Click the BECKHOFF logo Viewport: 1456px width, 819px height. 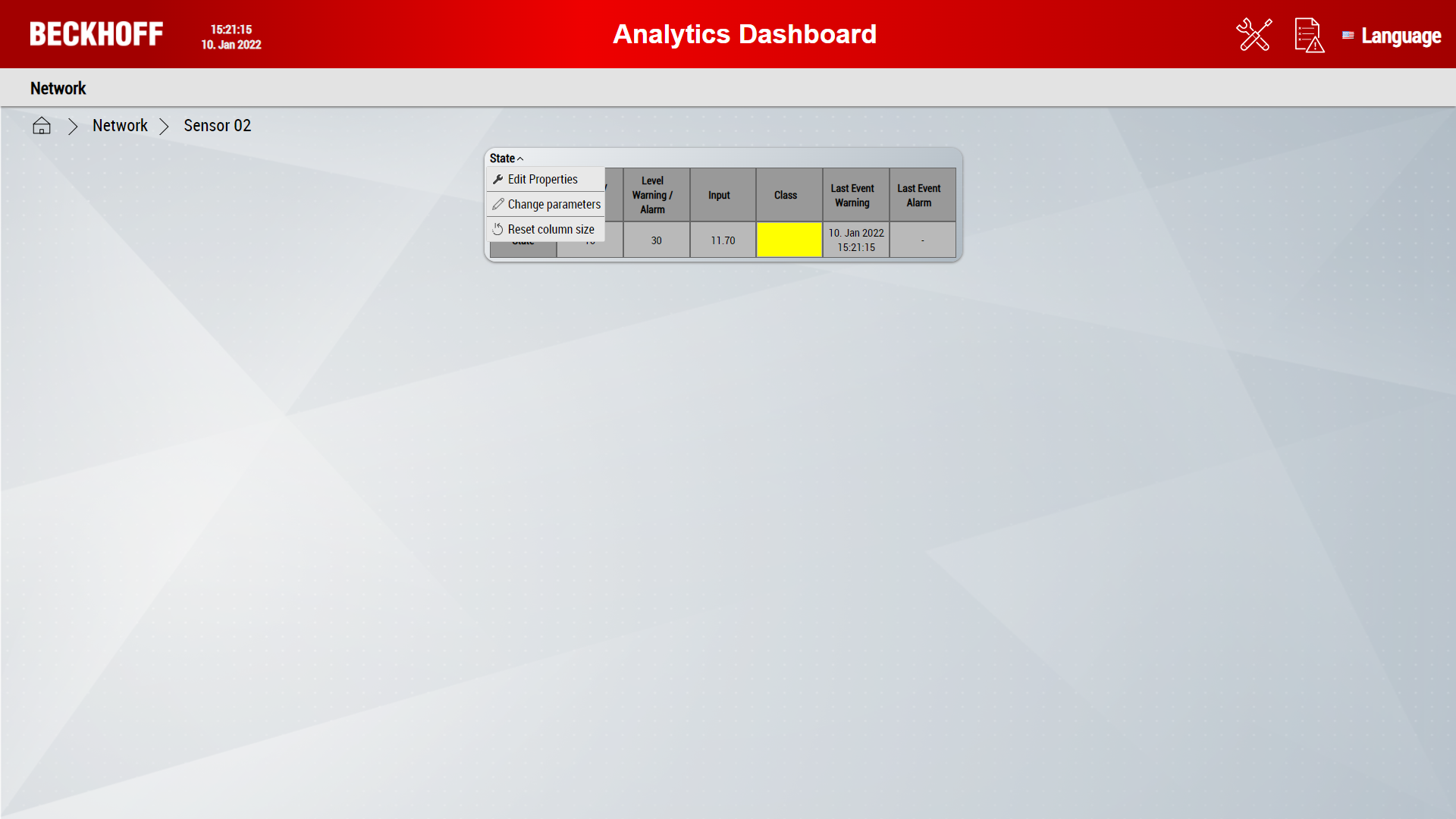point(96,34)
